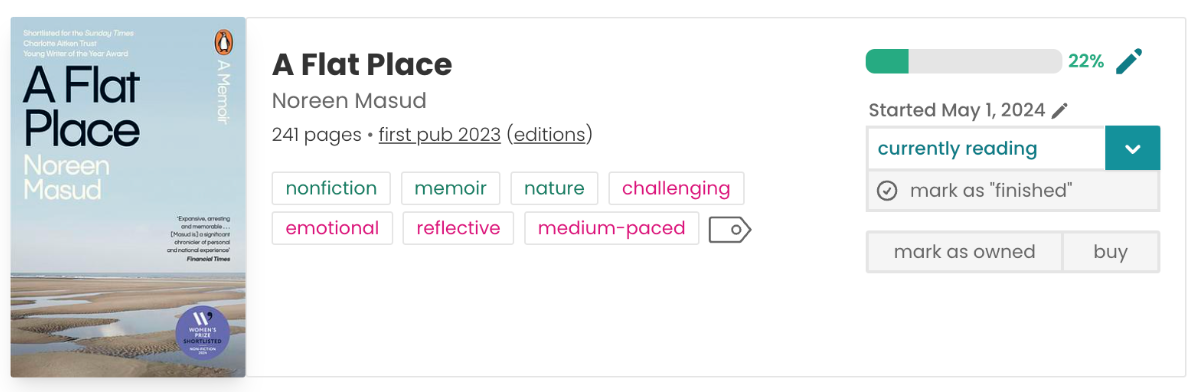1200x392 pixels.
Task: Edit reading progress with the pencil icon
Action: tap(1129, 62)
